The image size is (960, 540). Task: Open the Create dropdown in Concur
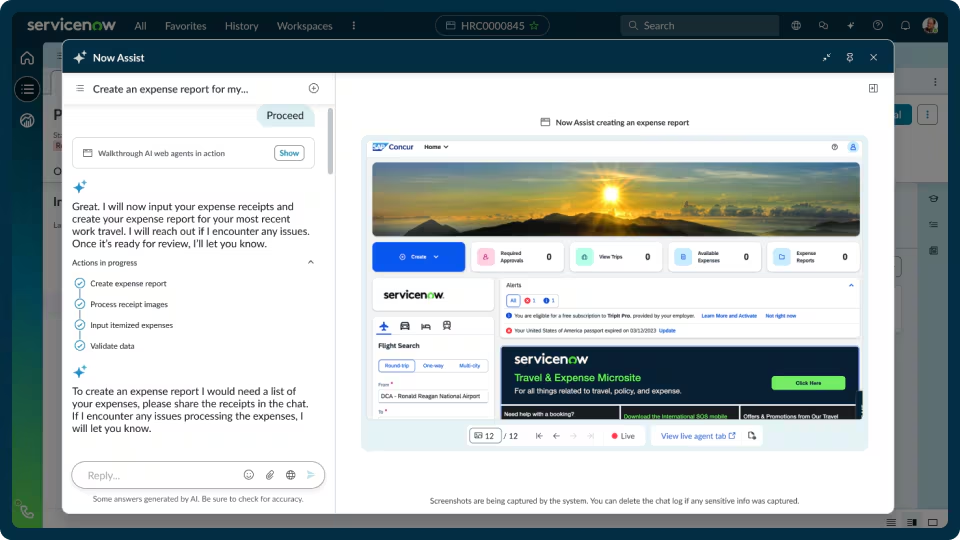419,257
